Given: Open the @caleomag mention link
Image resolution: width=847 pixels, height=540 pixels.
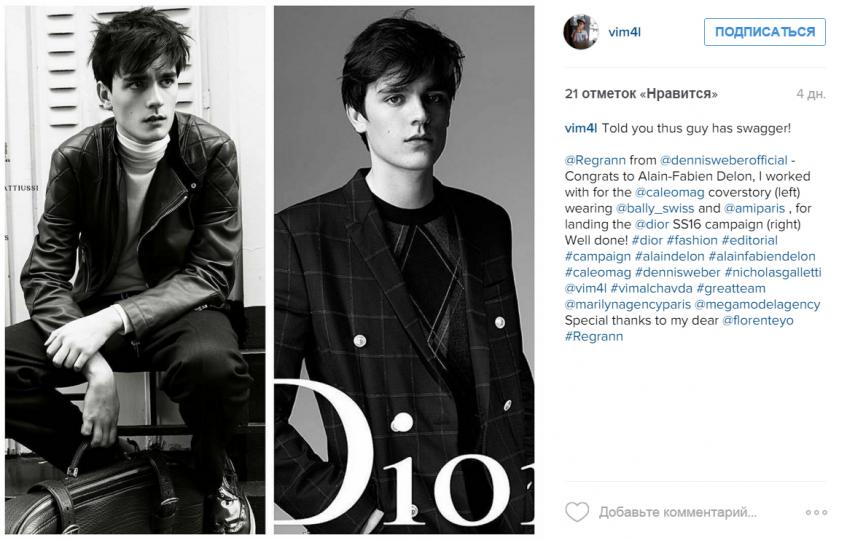Looking at the screenshot, I should [670, 192].
